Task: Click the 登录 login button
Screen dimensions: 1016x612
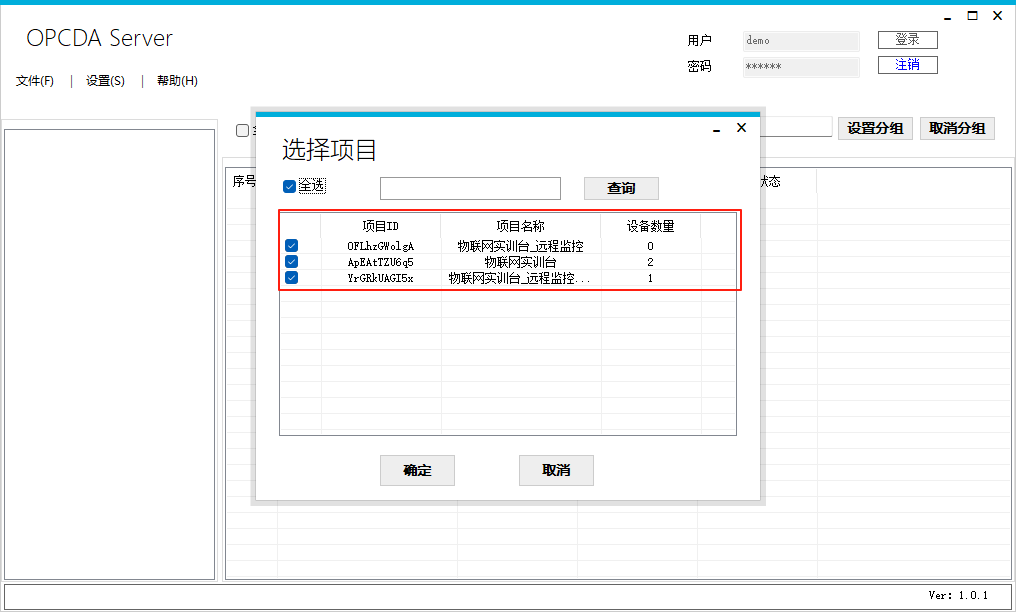Action: tap(907, 40)
